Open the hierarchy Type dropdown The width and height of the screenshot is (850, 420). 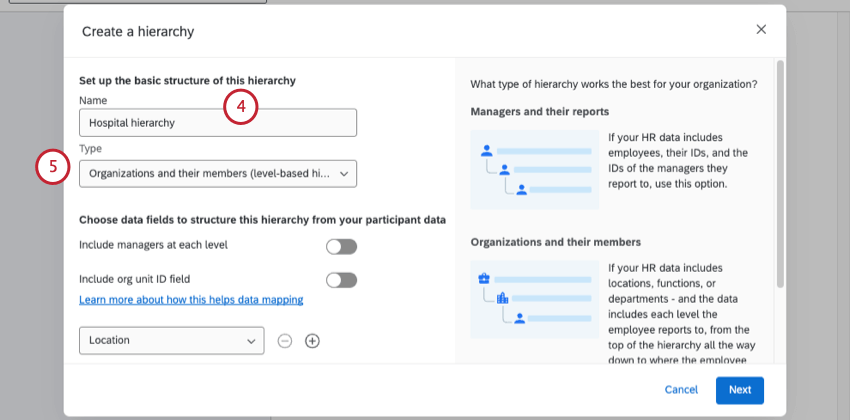pos(218,174)
